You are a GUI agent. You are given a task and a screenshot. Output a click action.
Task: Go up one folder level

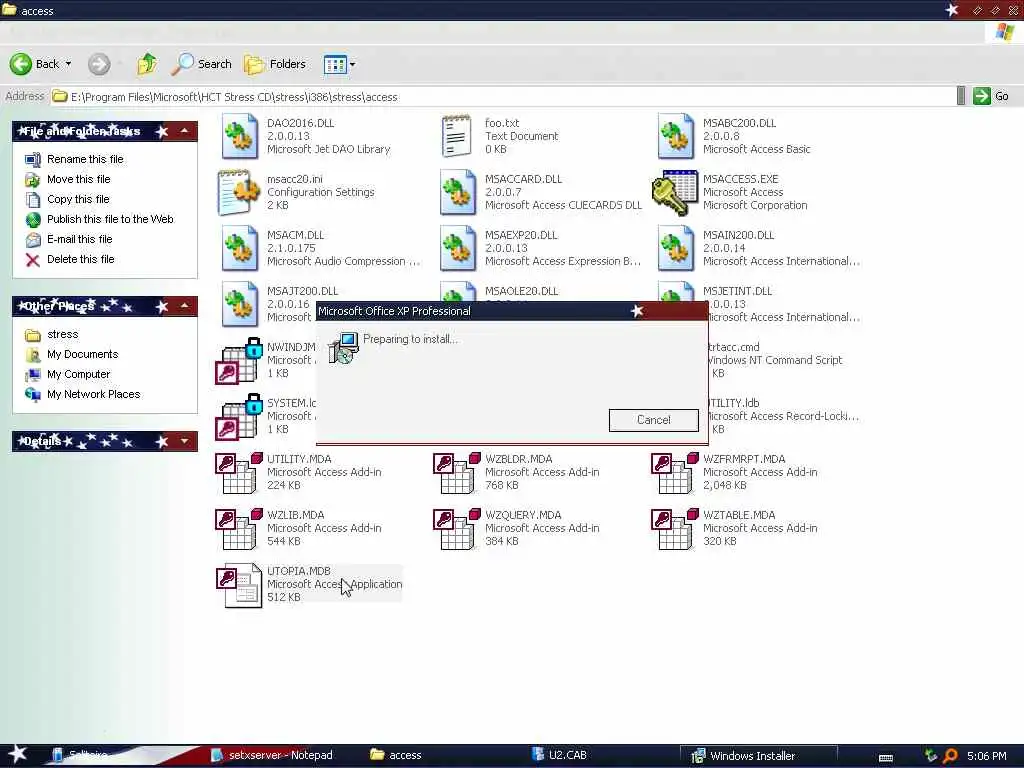147,64
